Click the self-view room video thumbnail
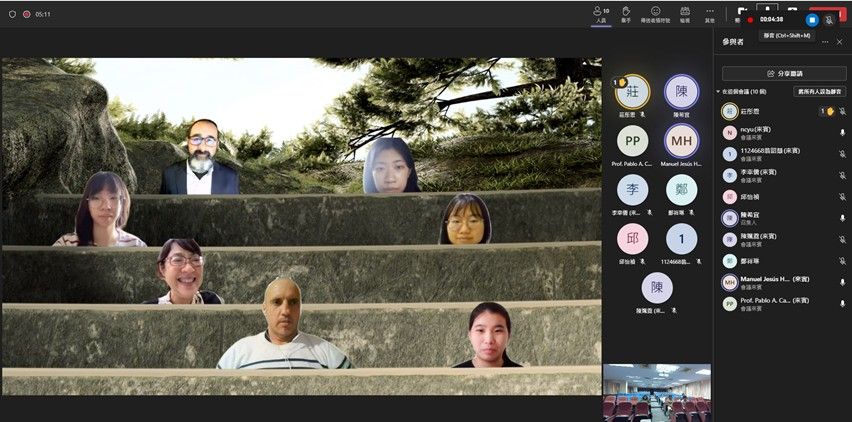The width and height of the screenshot is (852, 422). click(657, 392)
